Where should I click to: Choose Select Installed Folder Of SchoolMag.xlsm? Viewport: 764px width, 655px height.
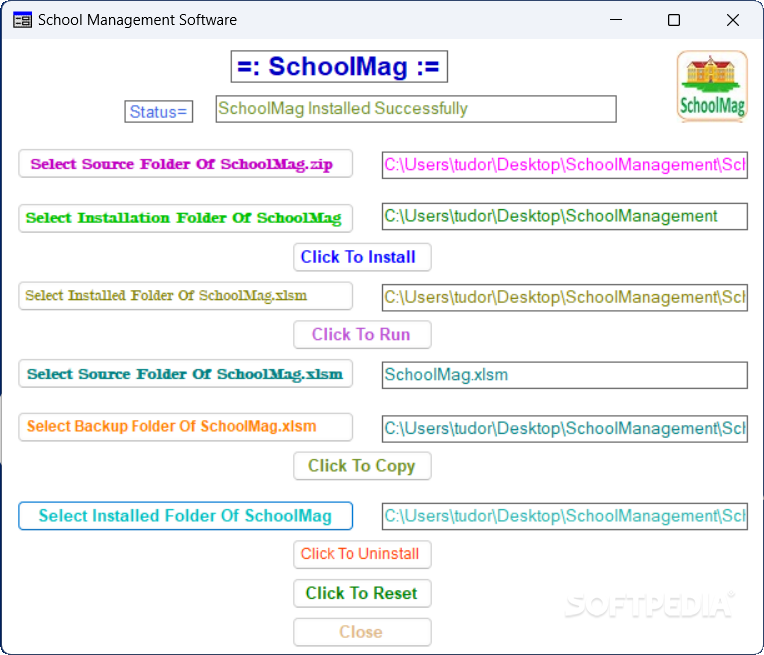pos(185,296)
